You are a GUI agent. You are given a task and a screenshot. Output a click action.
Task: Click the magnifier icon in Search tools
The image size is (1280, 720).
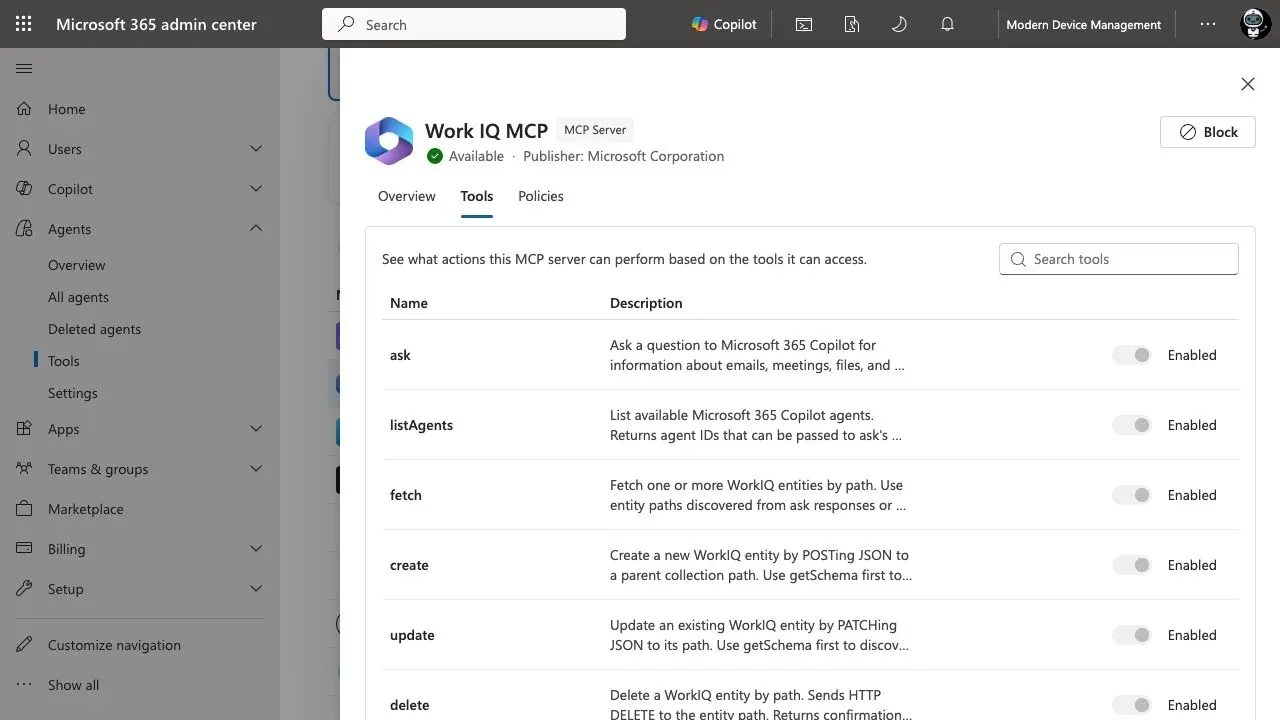pos(1018,259)
